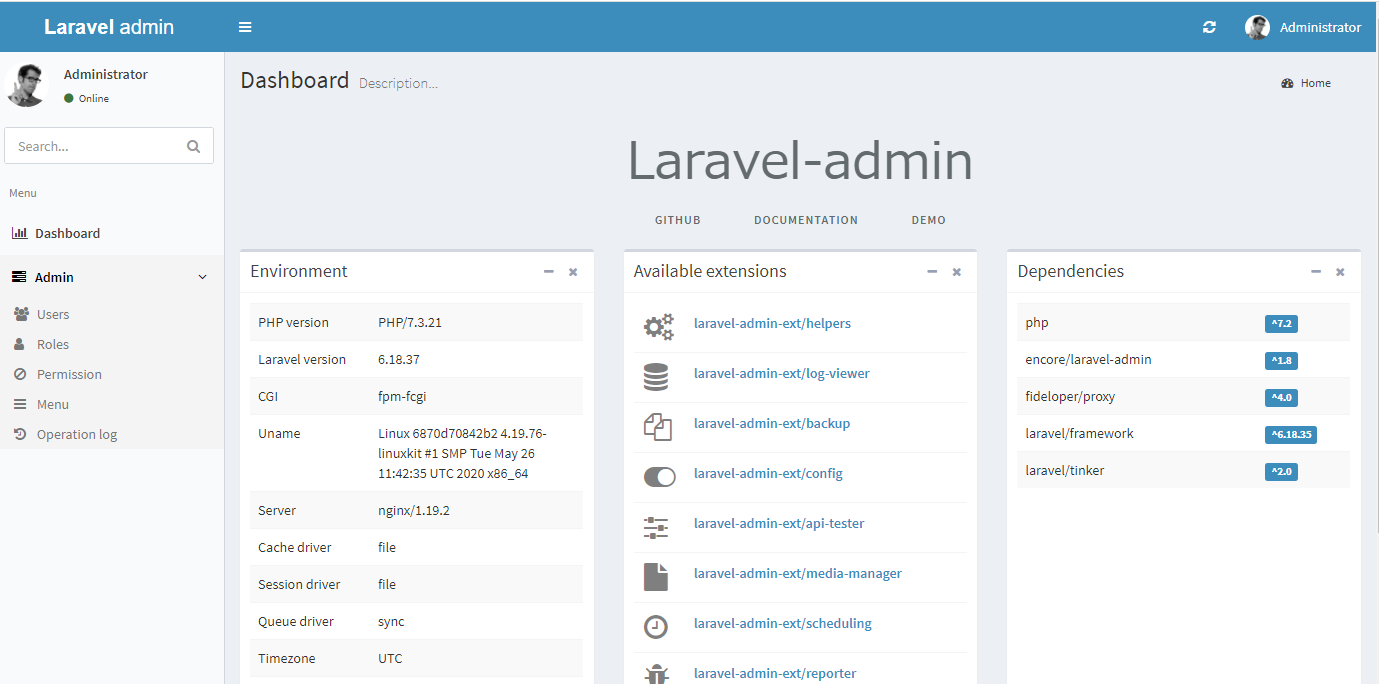Open laravel-admin-ext/api-tester link
The width and height of the screenshot is (1379, 684).
click(x=779, y=523)
